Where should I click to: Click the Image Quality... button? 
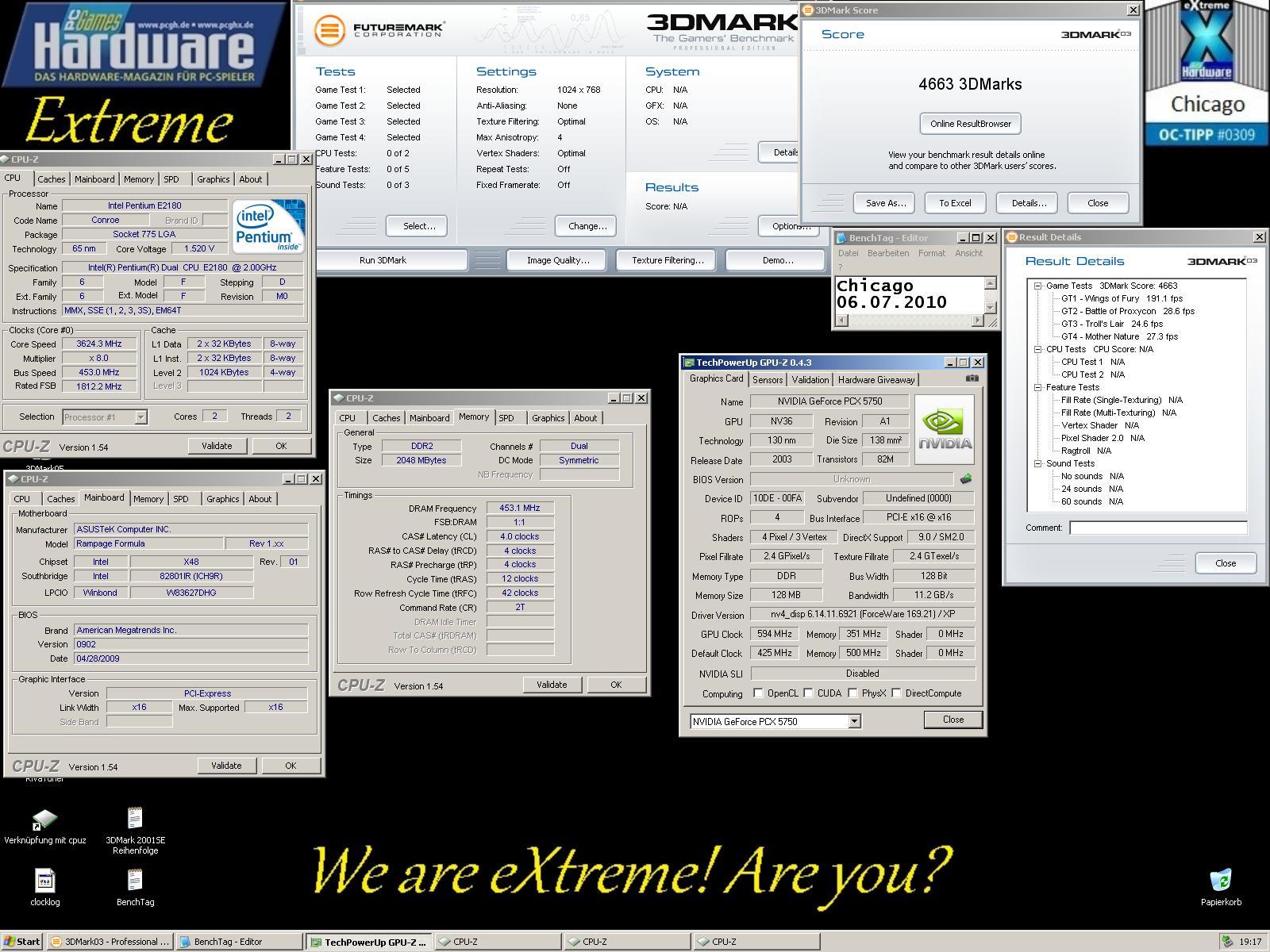coord(558,260)
